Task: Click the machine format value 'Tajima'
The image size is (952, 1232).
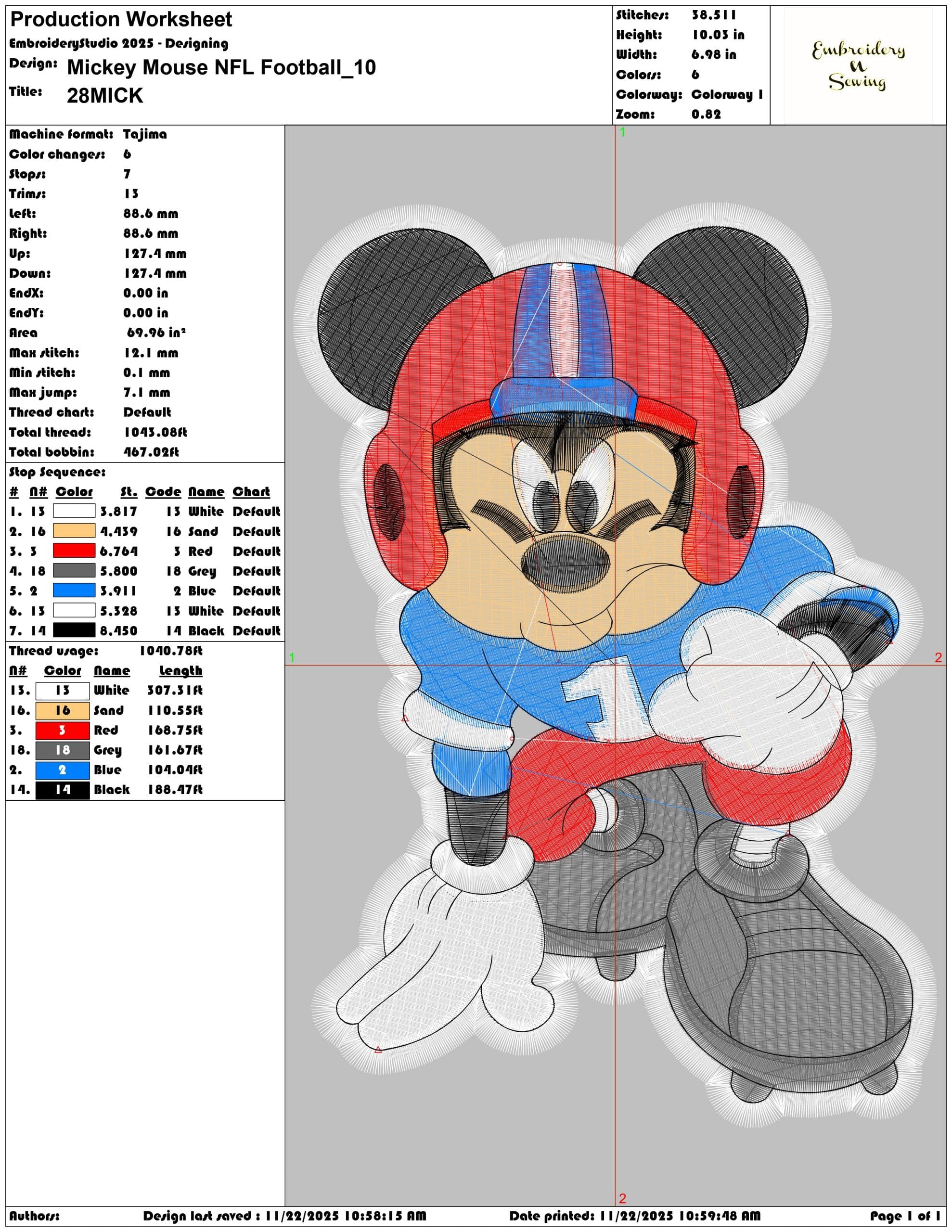Action: 145,134
